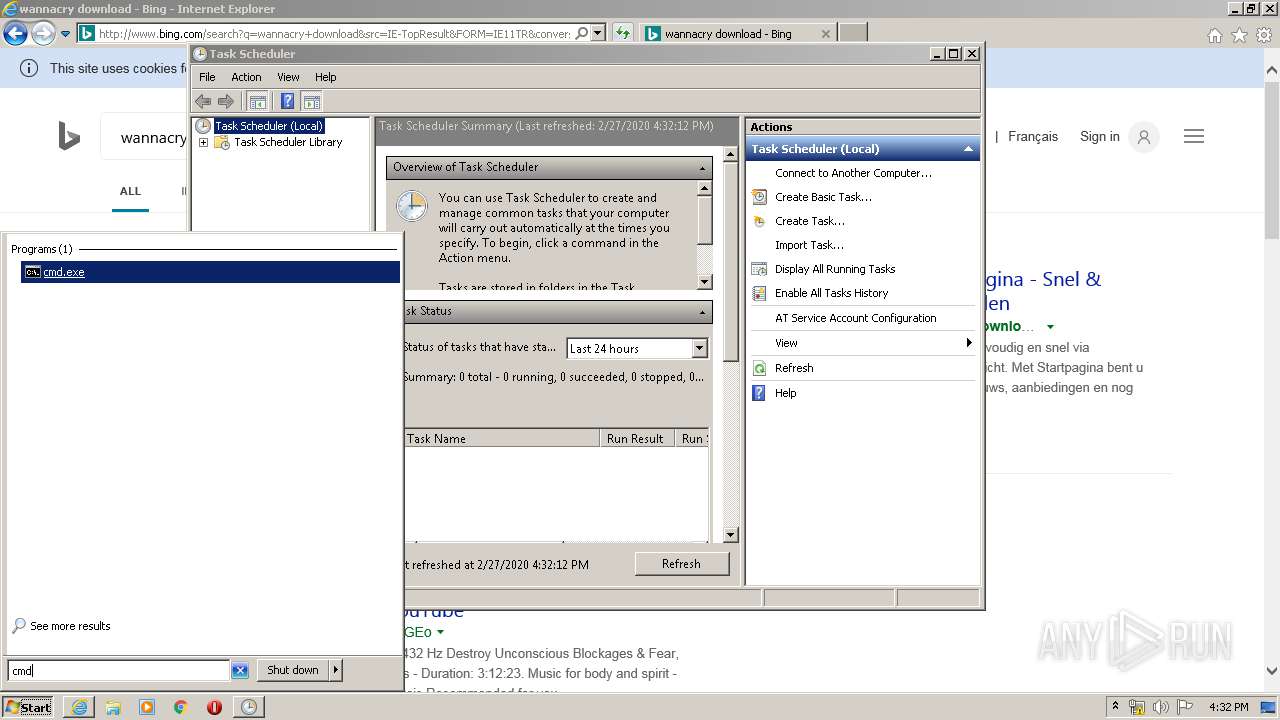Image resolution: width=1280 pixels, height=720 pixels.
Task: Click the Bing account avatar icon
Action: pos(1143,137)
